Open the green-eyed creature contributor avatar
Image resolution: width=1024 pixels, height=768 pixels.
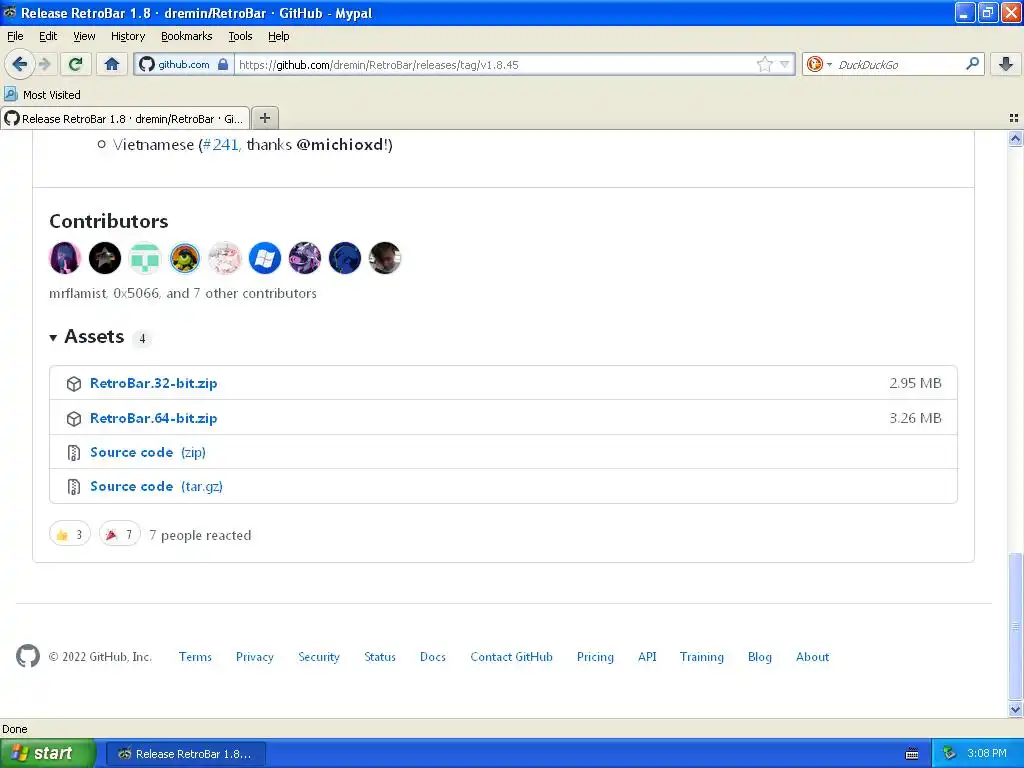tap(185, 258)
